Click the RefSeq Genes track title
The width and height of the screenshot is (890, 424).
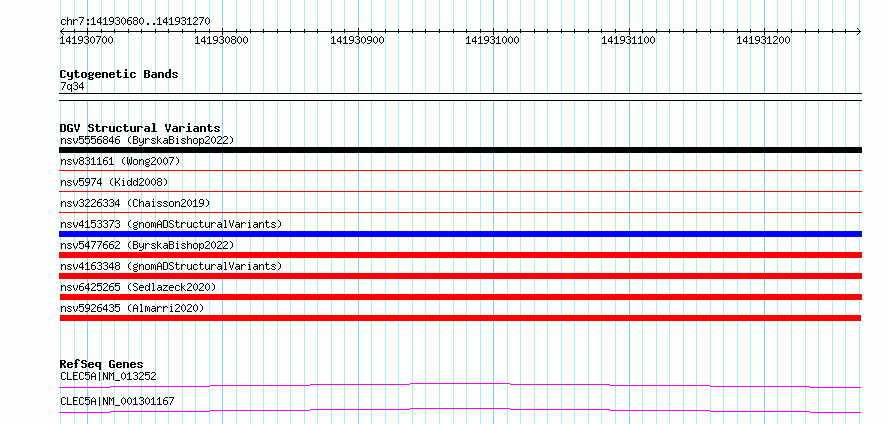(x=102, y=364)
